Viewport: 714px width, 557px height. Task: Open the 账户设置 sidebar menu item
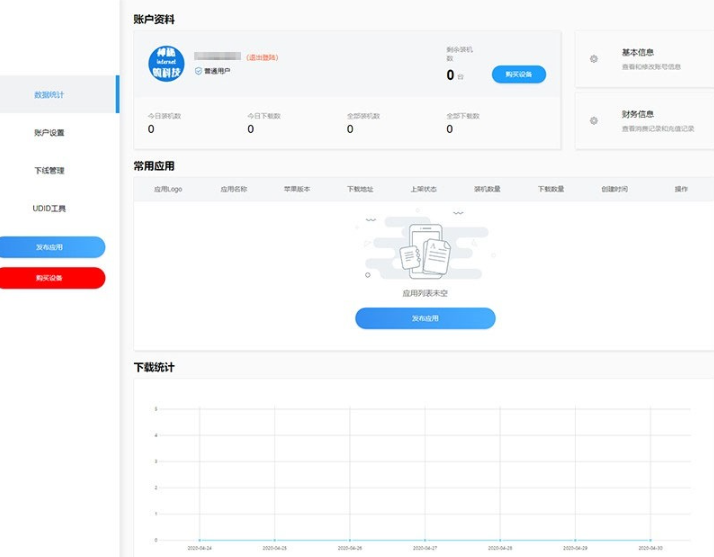point(49,133)
